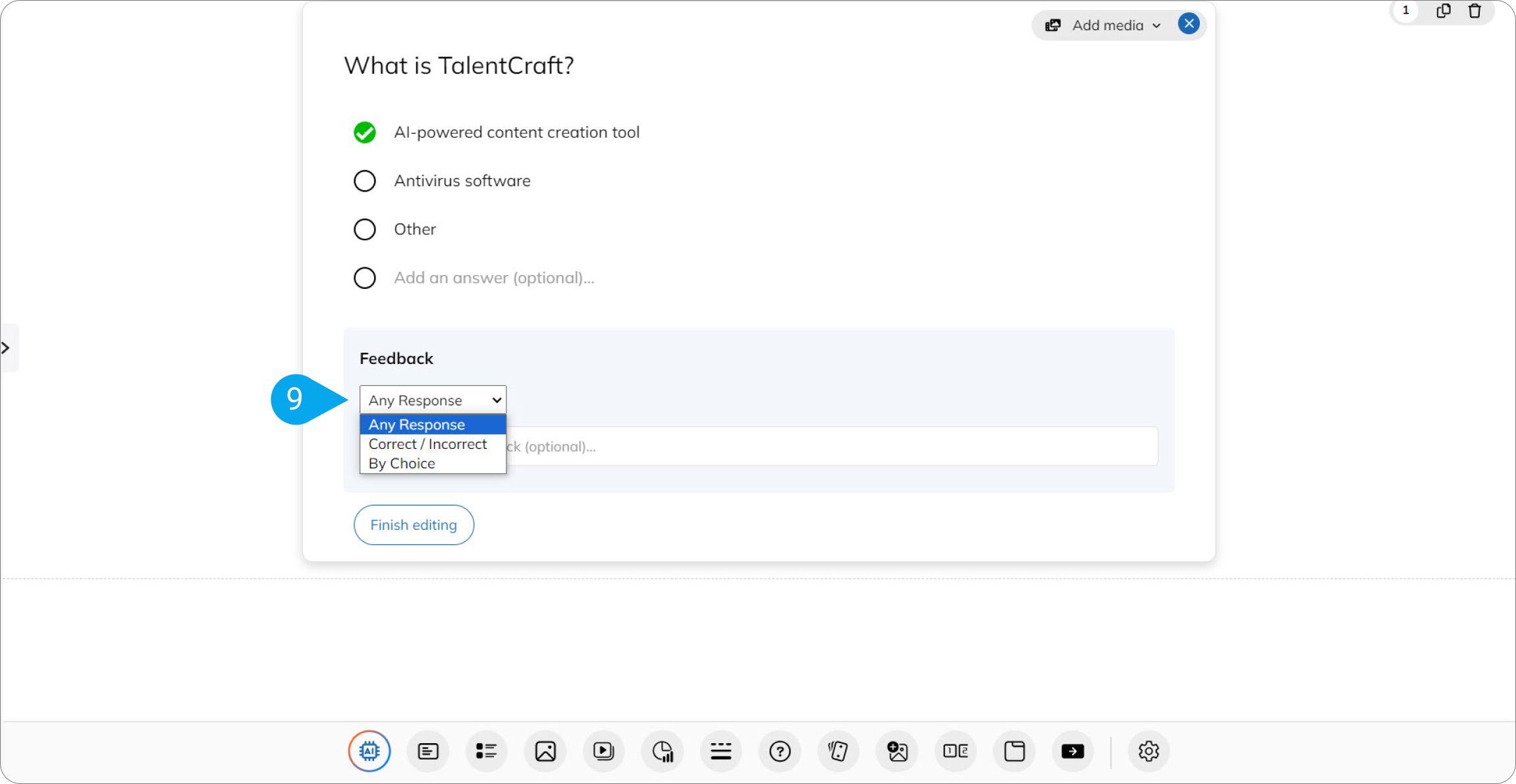Insert an image block

[x=545, y=751]
